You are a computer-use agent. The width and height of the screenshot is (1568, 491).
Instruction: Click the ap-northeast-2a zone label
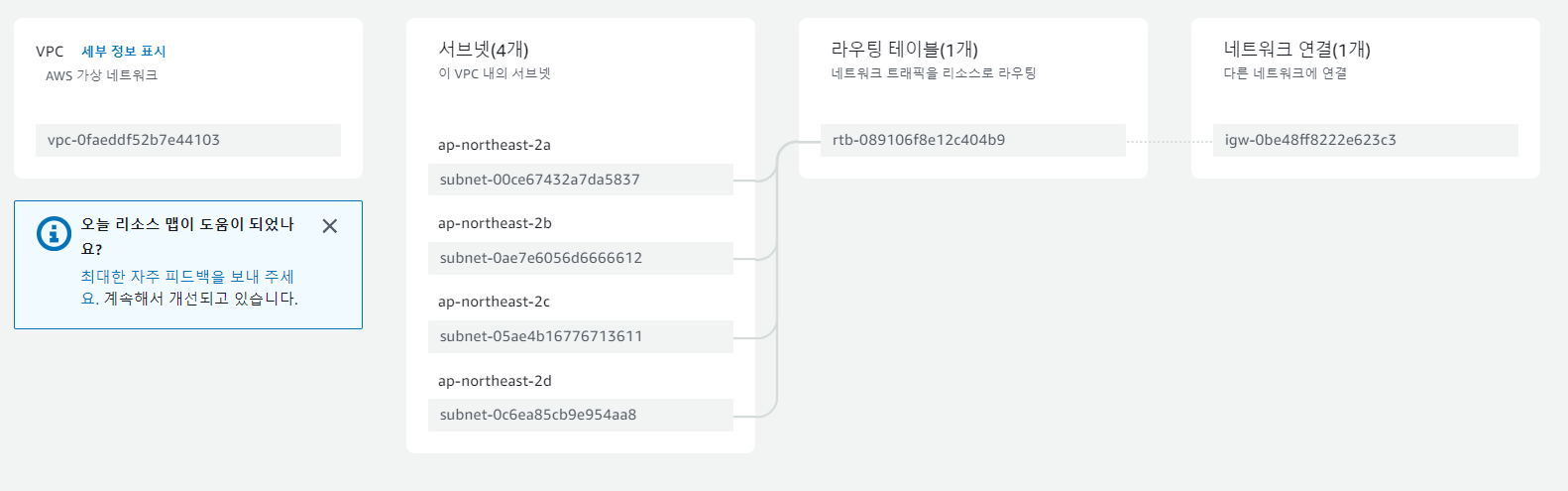(x=494, y=145)
